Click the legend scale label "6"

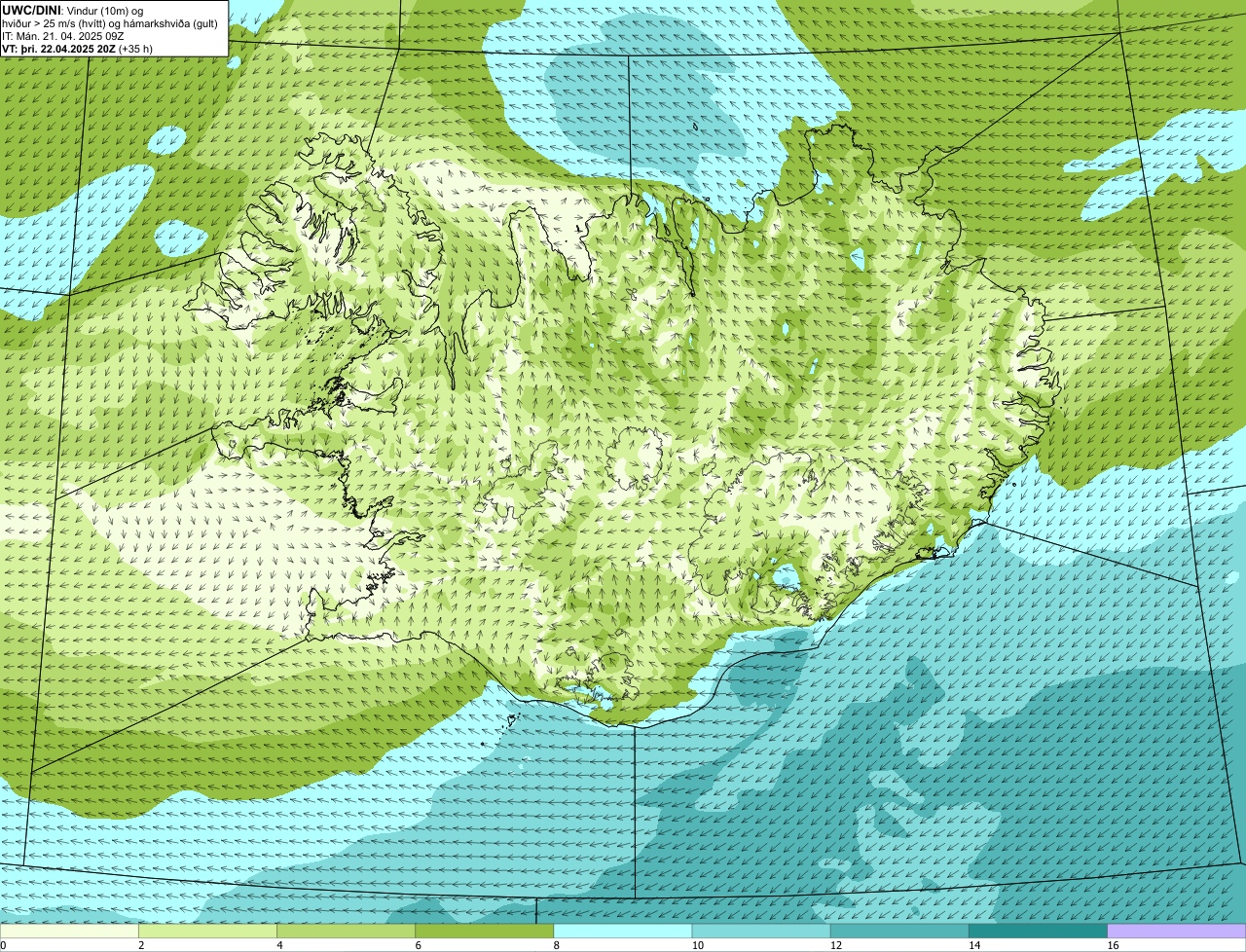click(419, 945)
